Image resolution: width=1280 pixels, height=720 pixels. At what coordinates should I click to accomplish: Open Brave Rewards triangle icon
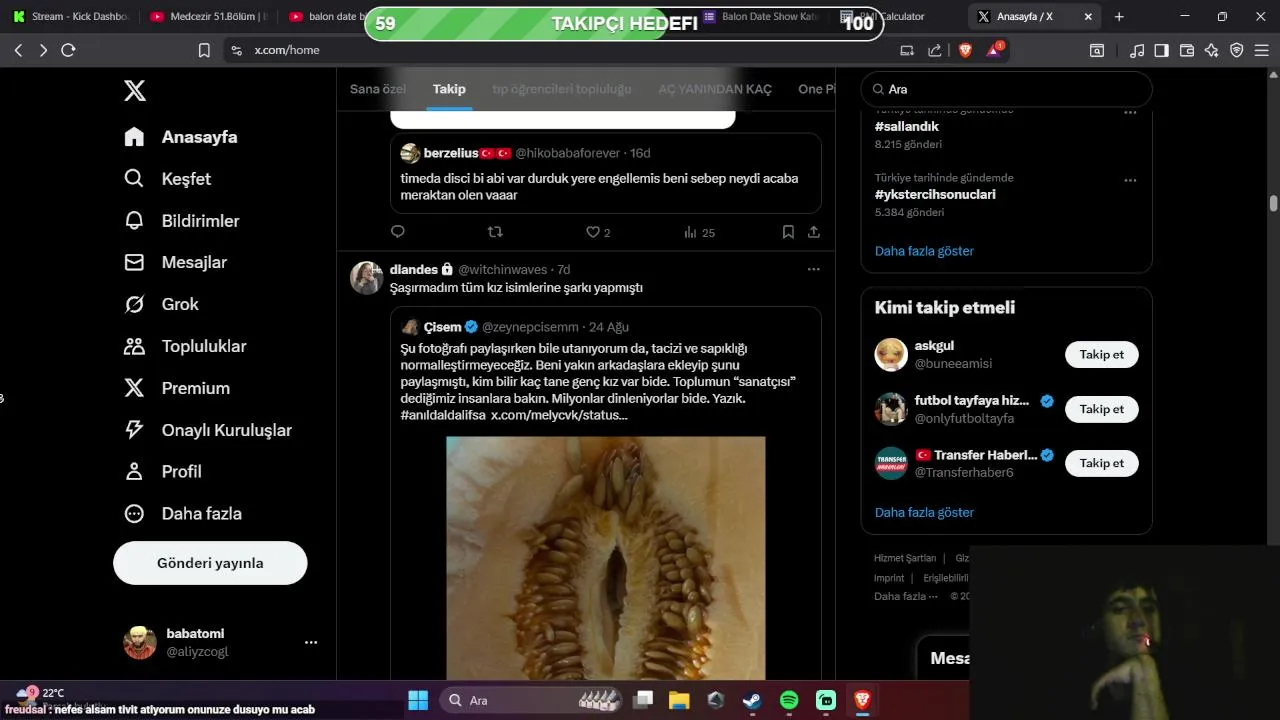coord(995,50)
